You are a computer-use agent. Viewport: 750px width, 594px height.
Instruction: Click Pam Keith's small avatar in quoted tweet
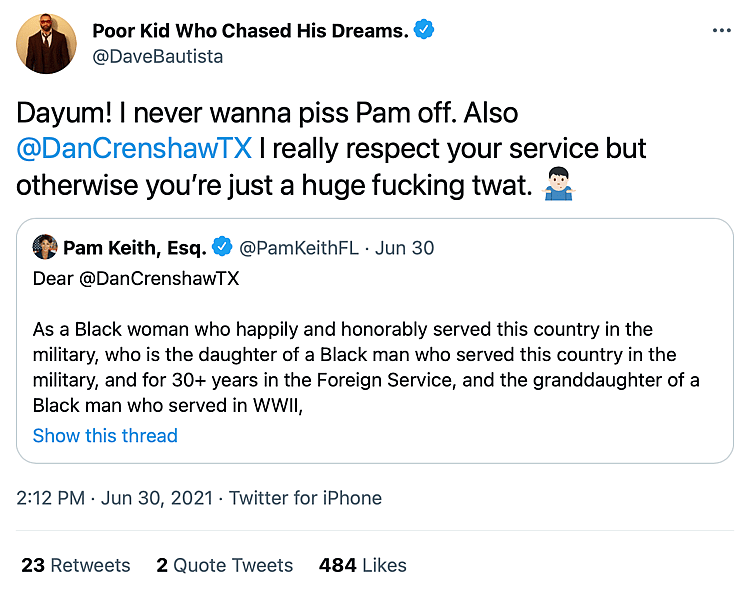click(x=45, y=247)
